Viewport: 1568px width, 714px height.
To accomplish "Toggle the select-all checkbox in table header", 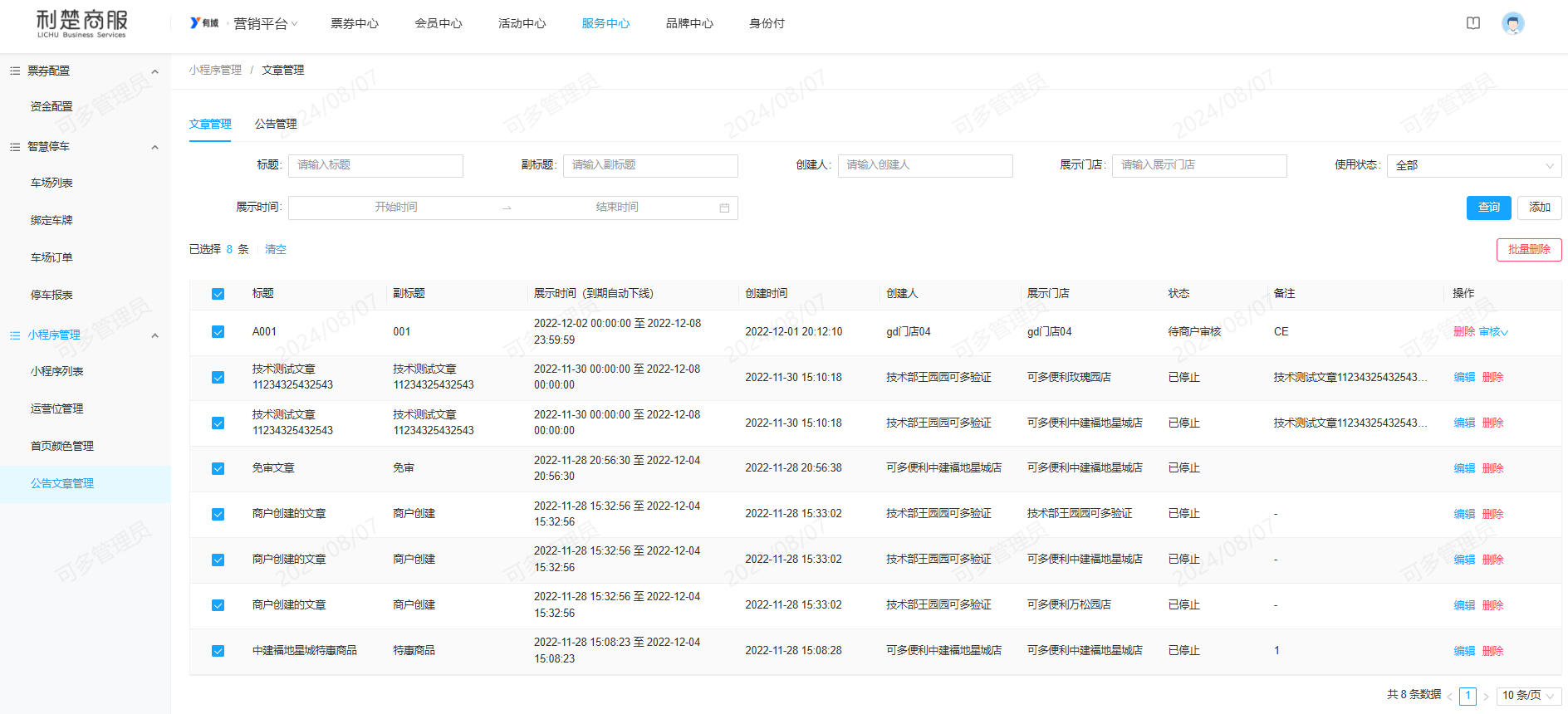I will pos(218,294).
